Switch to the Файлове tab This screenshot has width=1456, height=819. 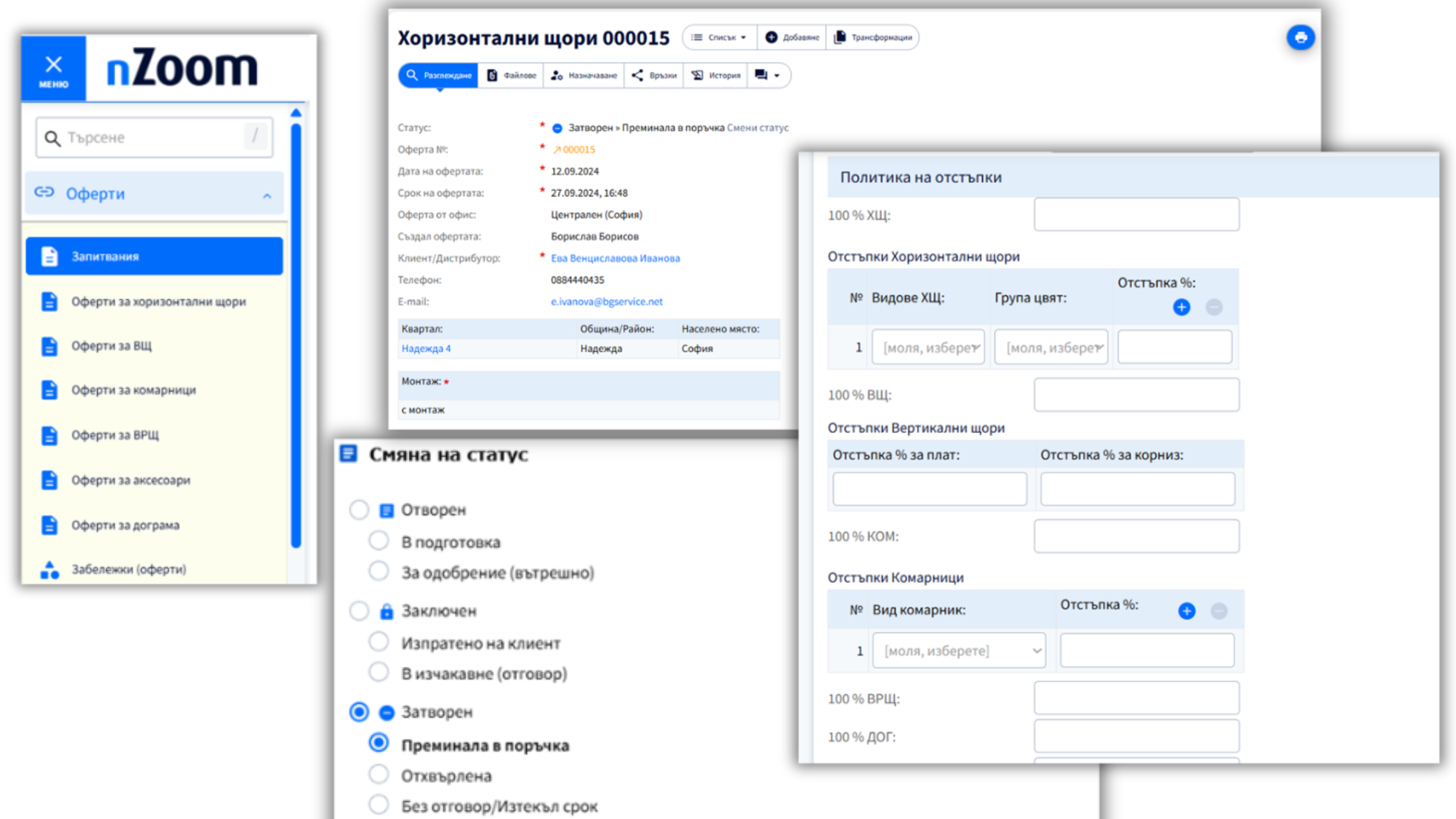pyautogui.click(x=511, y=75)
